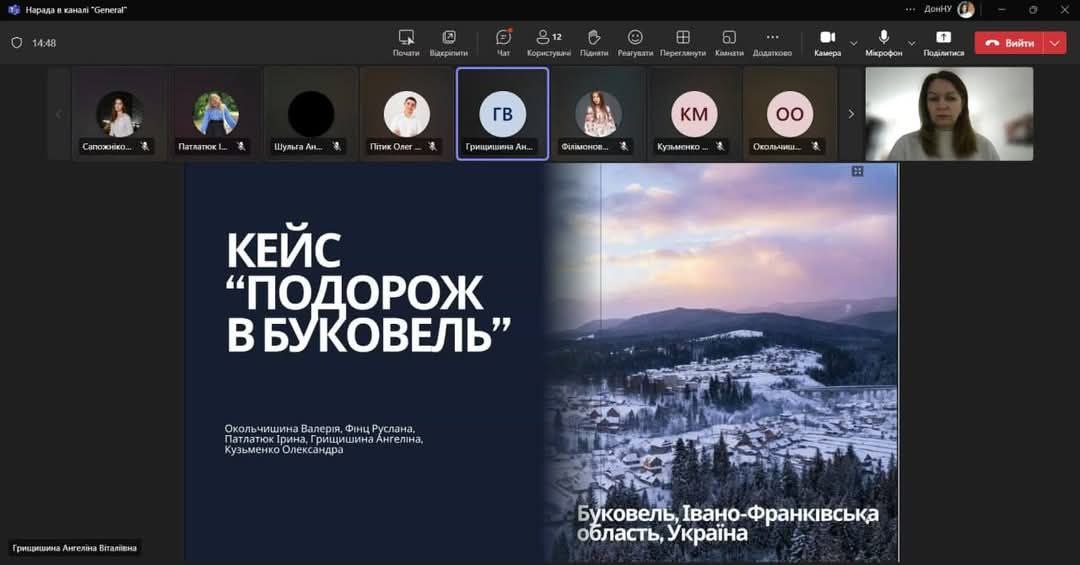The image size is (1080, 565).
Task: Select participant Шульга Ан... tile
Action: (311, 114)
